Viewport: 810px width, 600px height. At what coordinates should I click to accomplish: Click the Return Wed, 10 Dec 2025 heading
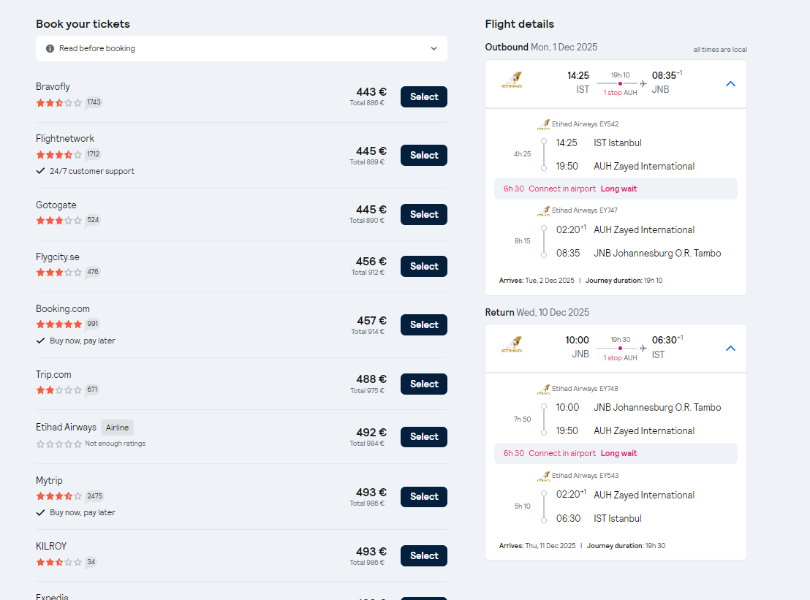[x=537, y=312]
